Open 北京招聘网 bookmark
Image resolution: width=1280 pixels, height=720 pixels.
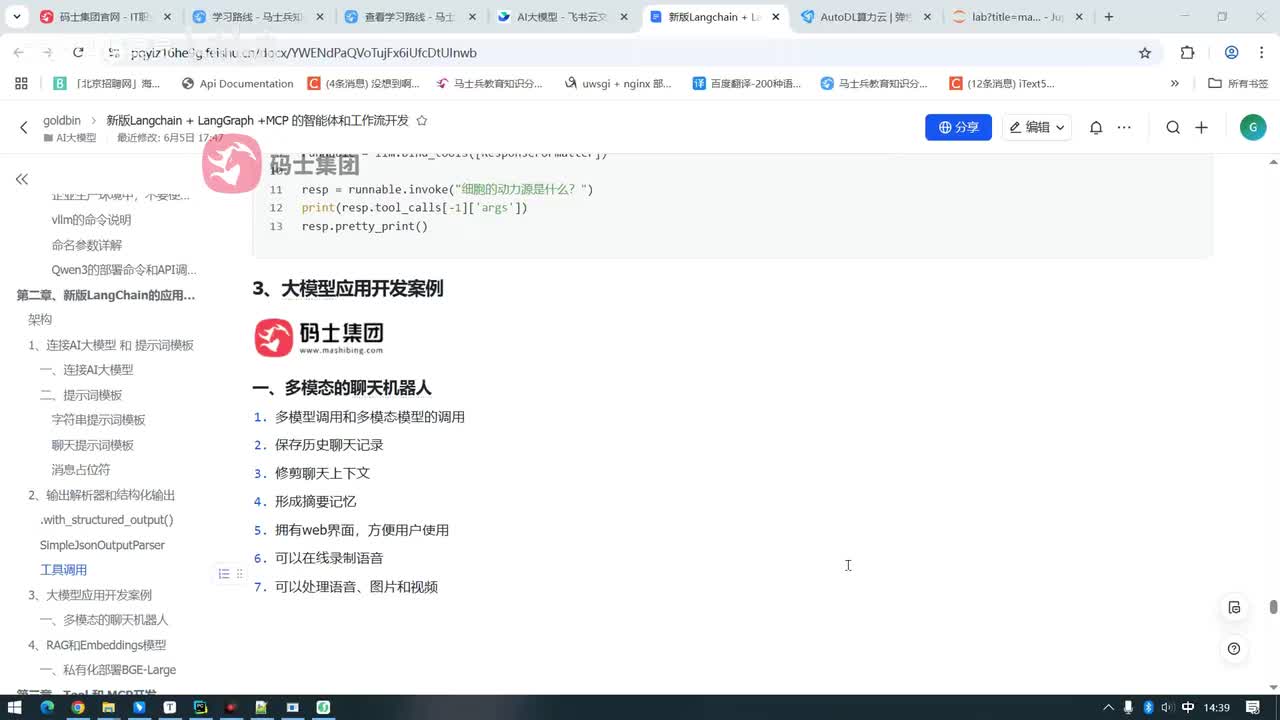[107, 84]
